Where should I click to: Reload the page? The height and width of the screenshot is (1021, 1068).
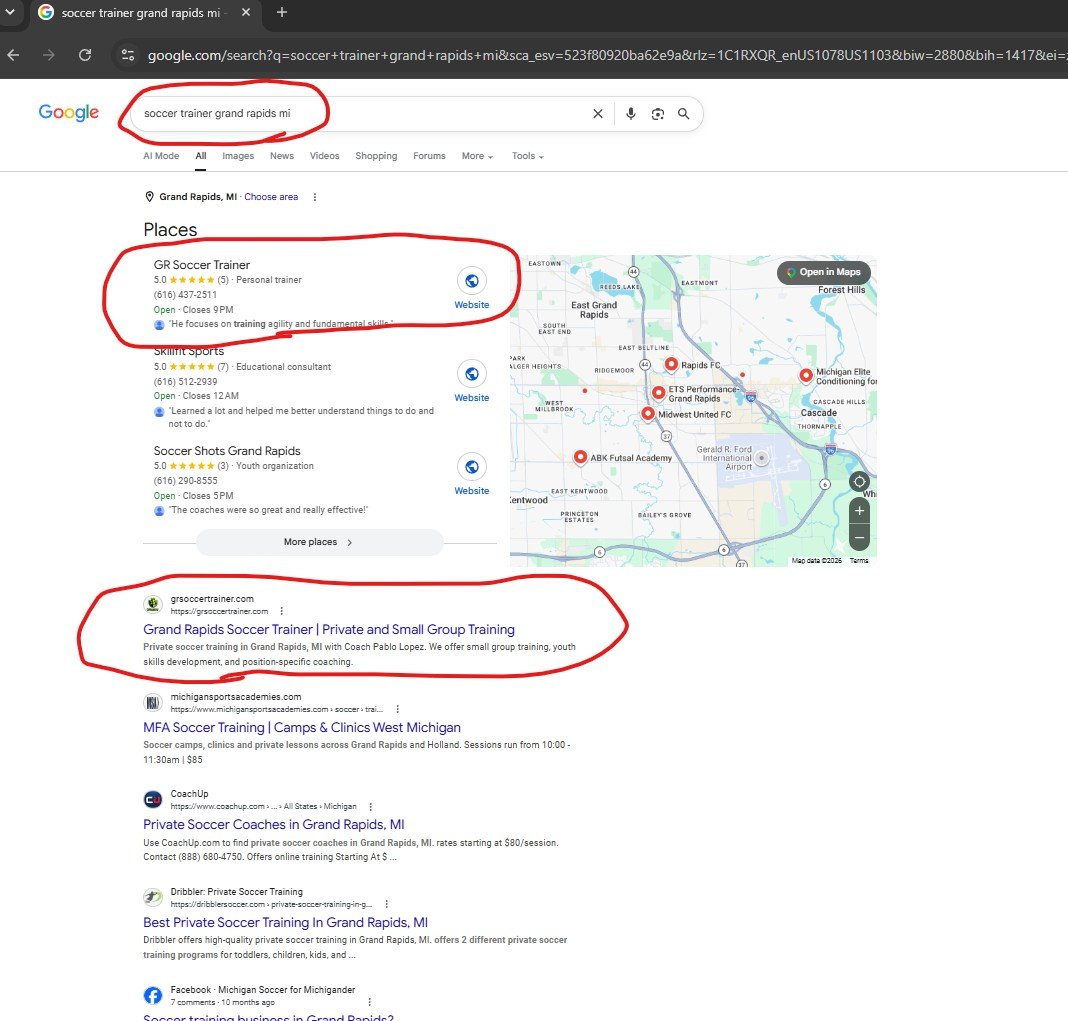[84, 55]
